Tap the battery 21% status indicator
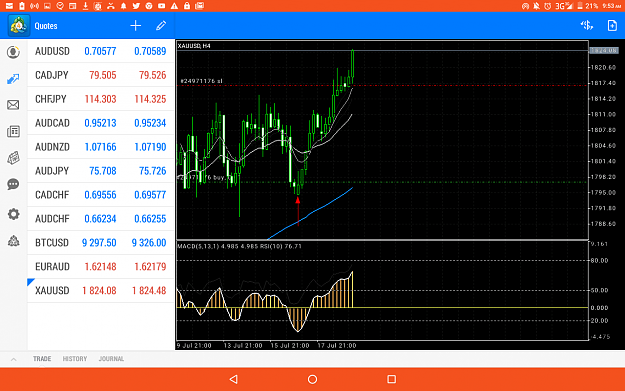 (588, 6)
